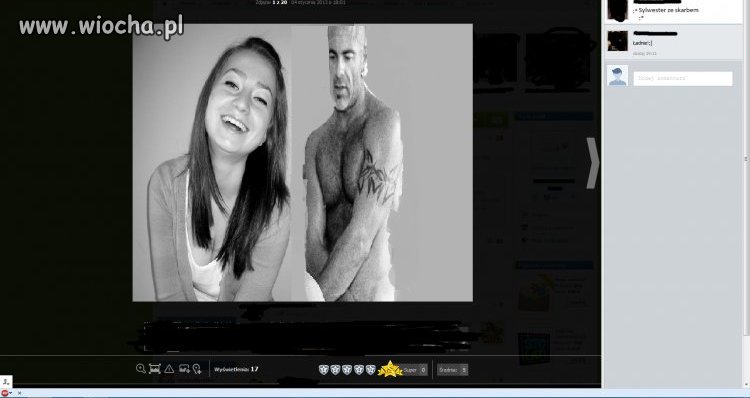The width and height of the screenshot is (750, 398).
Task: Click the 'dzisiaj 20:11' comment timestamp
Action: (644, 54)
